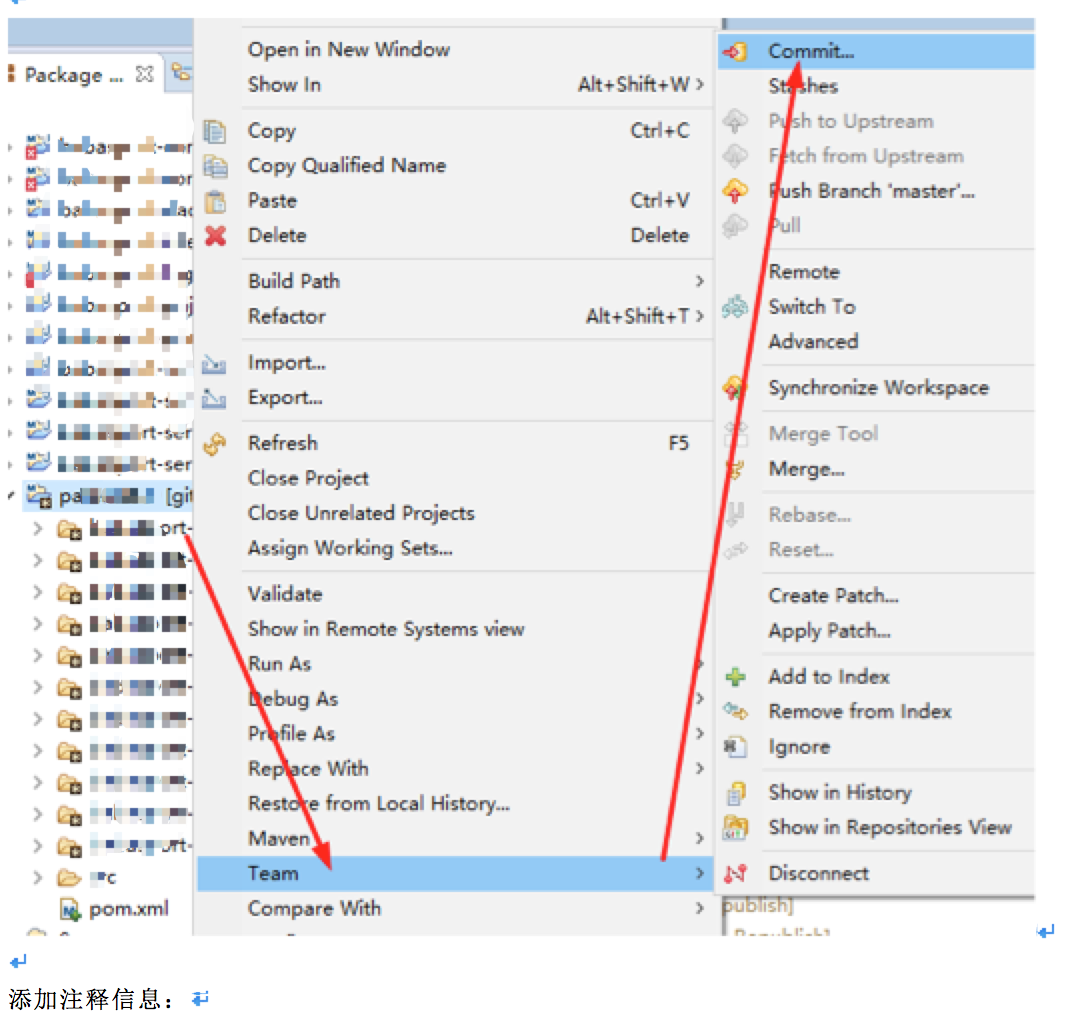Viewport: 1066px width, 1014px height.
Task: Click the Push to Upstream cloud icon
Action: coord(735,121)
